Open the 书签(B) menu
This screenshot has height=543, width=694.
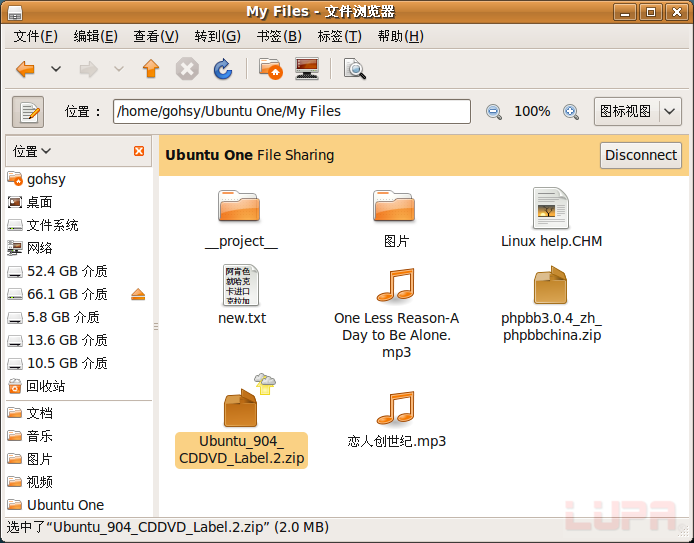coord(279,36)
